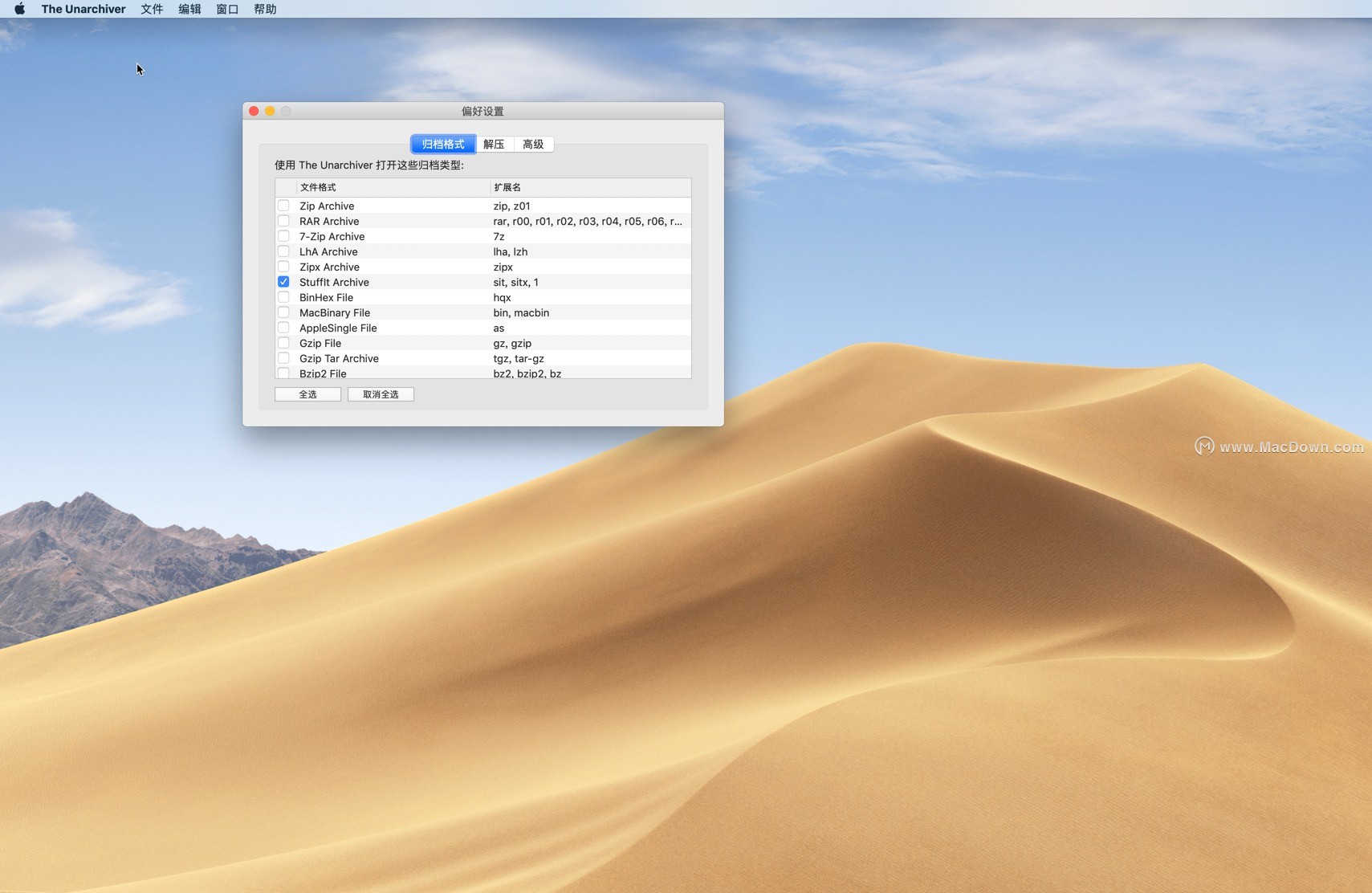Open the 文件 menu

[x=152, y=9]
